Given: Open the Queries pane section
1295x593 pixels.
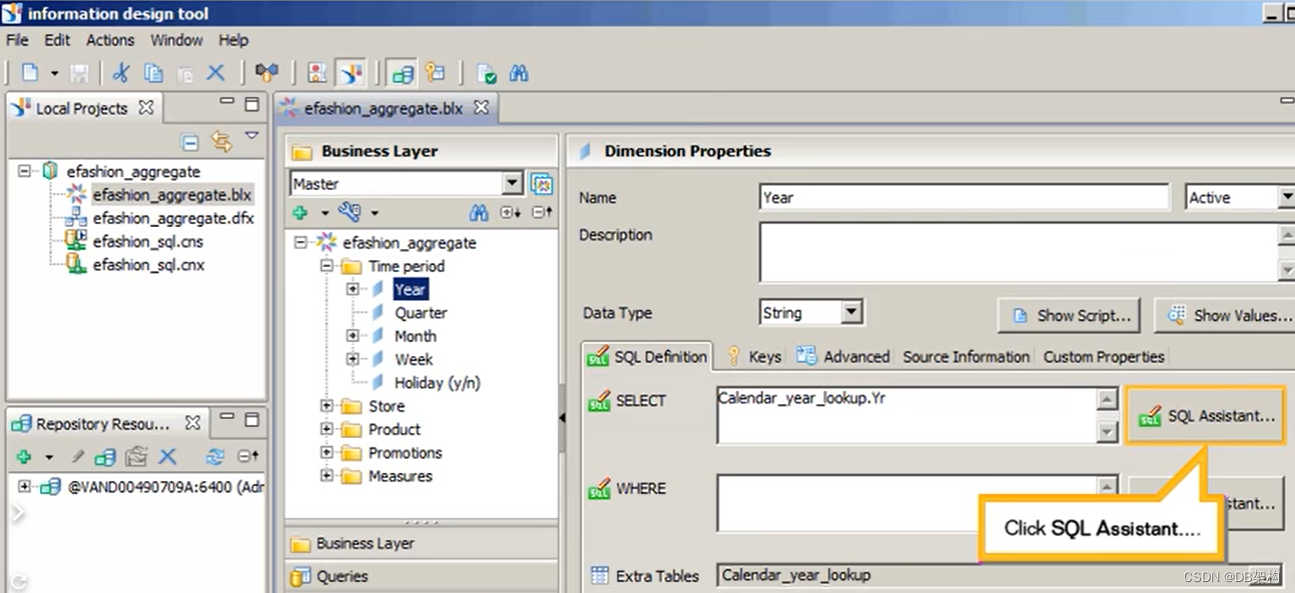Looking at the screenshot, I should [x=421, y=576].
